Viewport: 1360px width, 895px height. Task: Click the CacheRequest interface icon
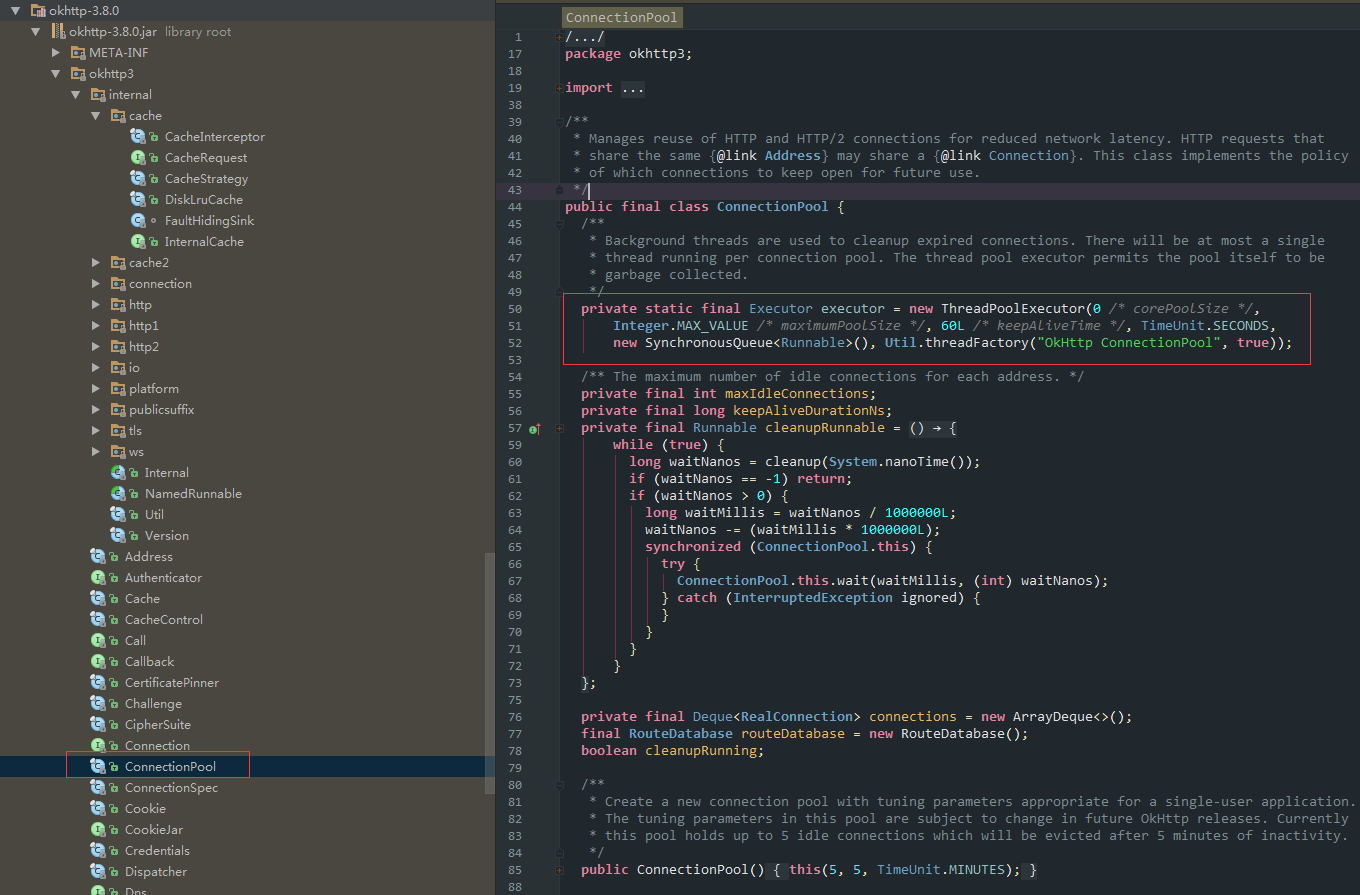tap(138, 158)
